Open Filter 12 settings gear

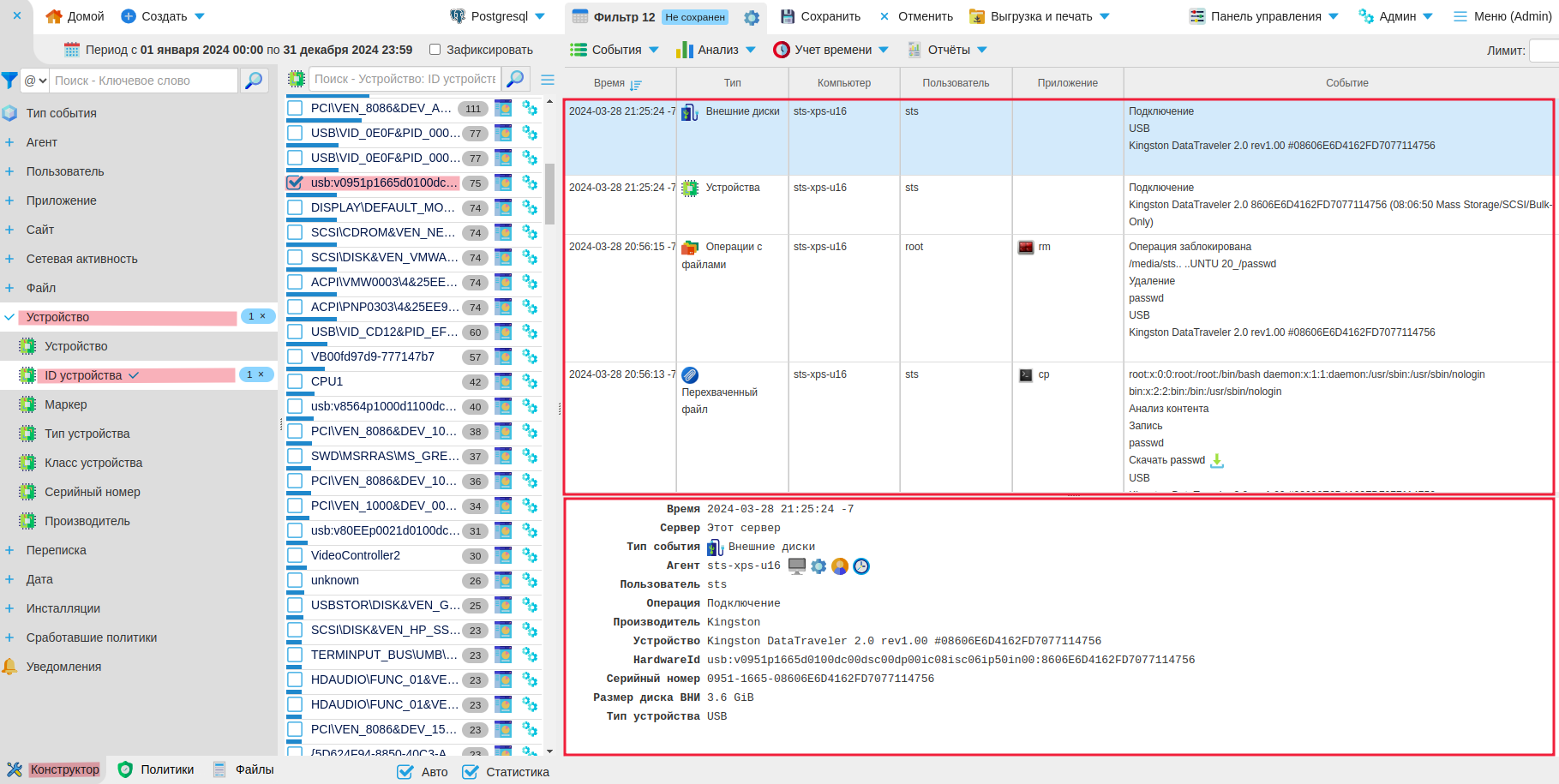coord(752,17)
